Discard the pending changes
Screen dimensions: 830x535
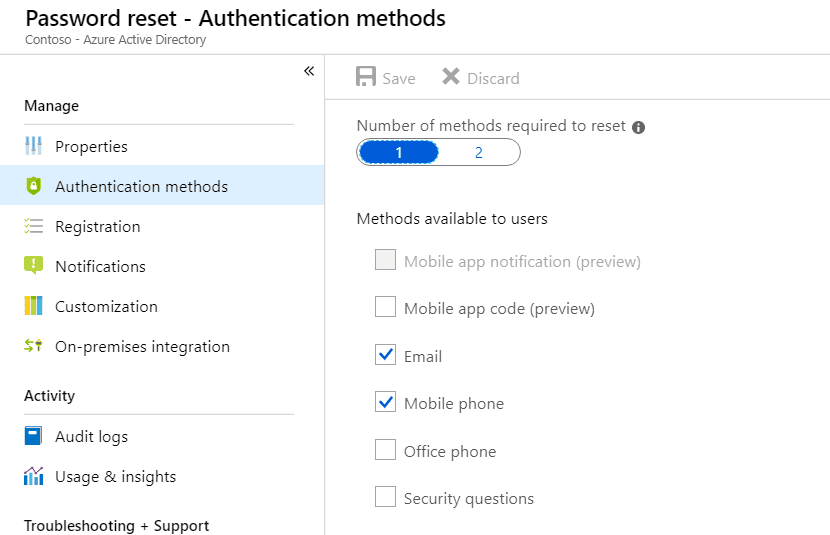coord(481,77)
